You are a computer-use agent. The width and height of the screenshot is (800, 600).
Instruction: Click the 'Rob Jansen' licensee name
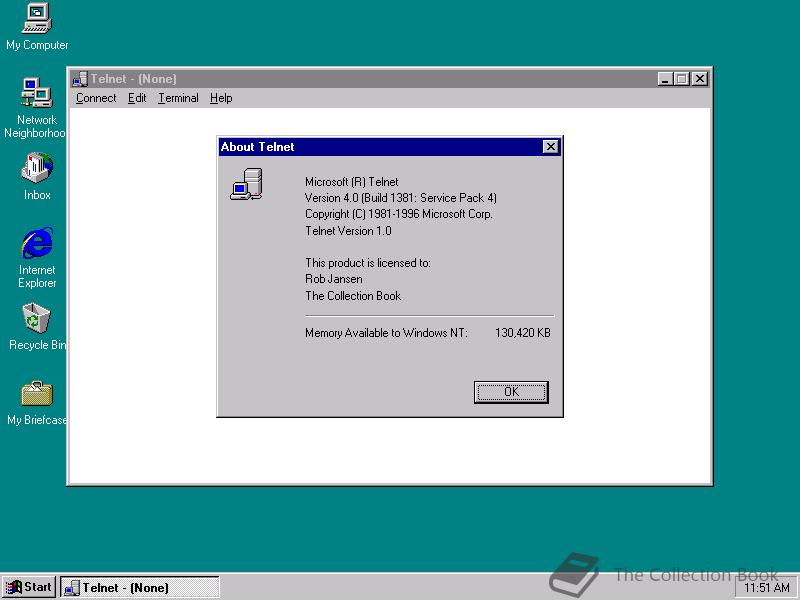coord(334,279)
